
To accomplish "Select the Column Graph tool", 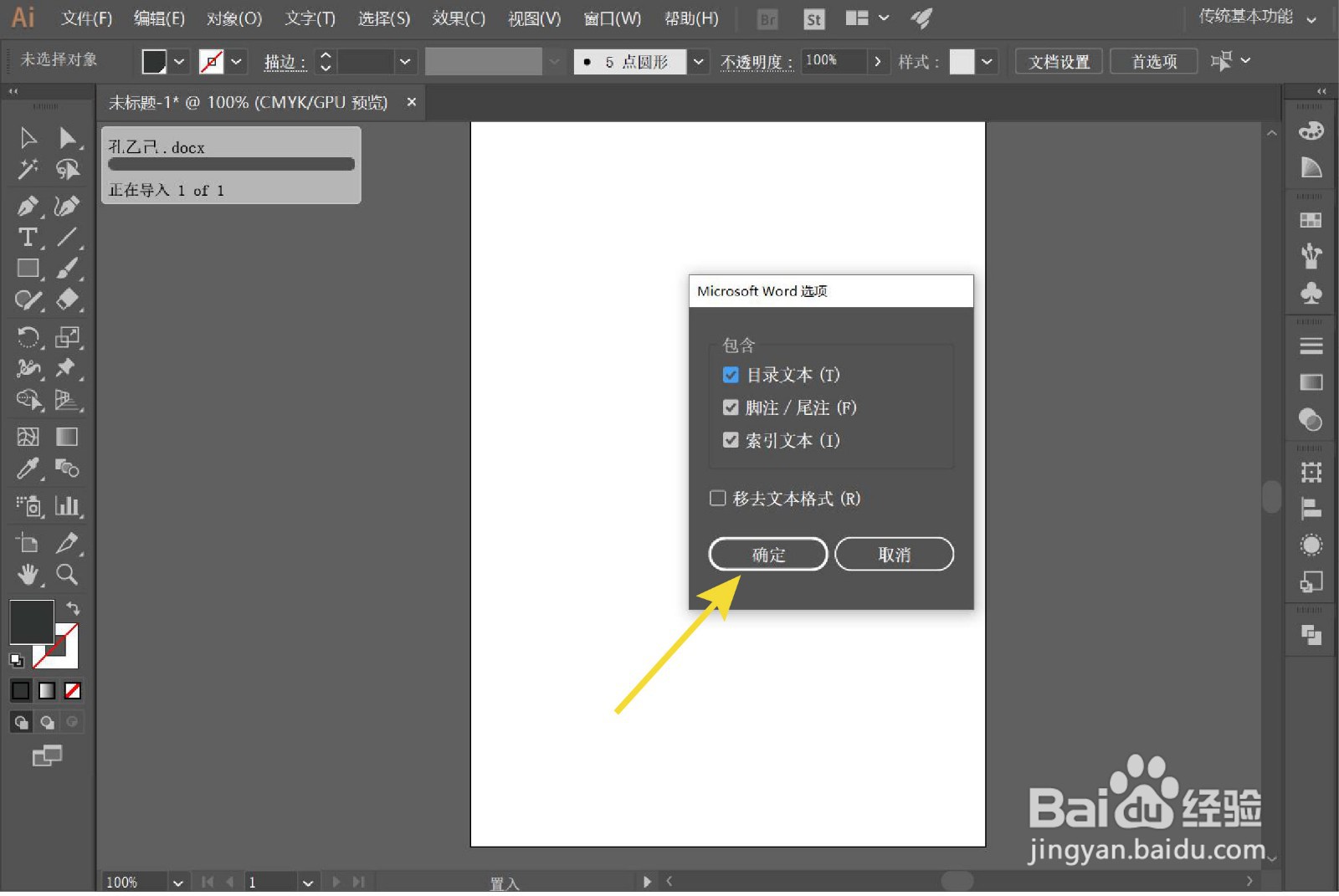I will tap(68, 506).
